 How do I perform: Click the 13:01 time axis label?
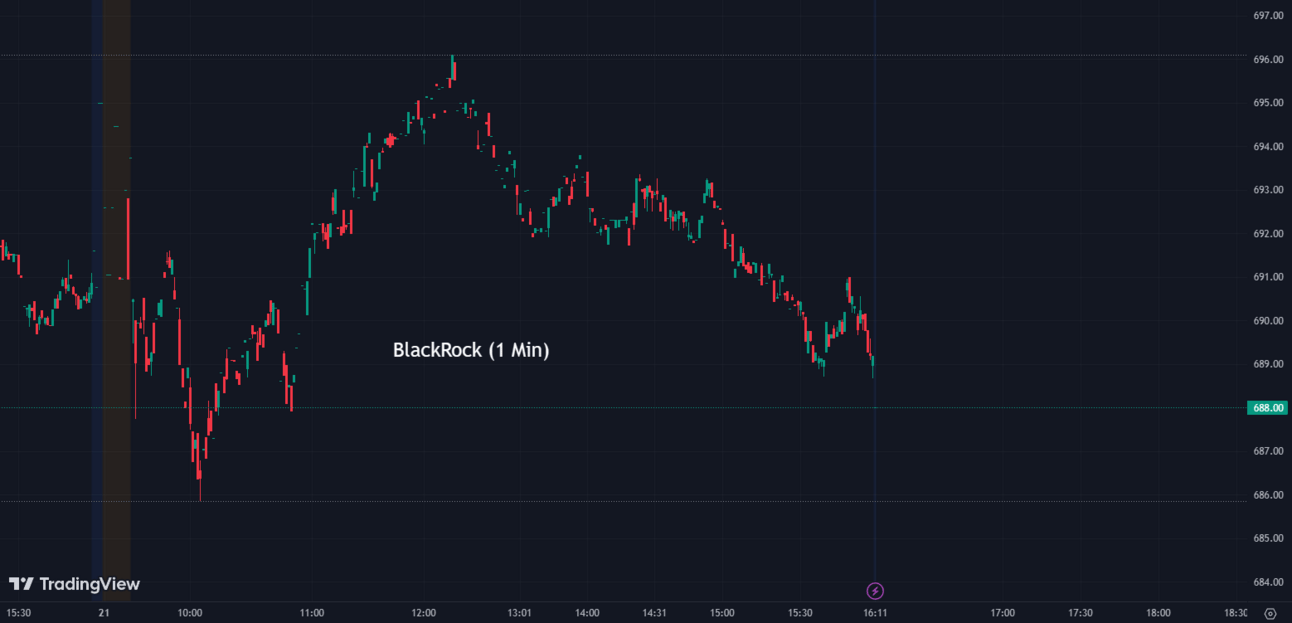[x=519, y=613]
